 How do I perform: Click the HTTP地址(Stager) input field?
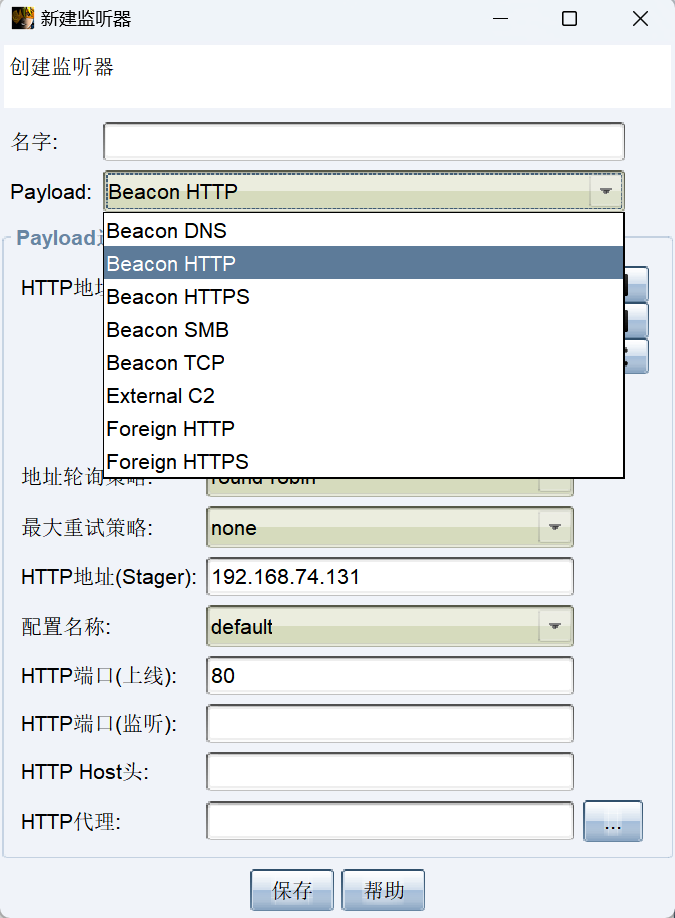click(390, 577)
